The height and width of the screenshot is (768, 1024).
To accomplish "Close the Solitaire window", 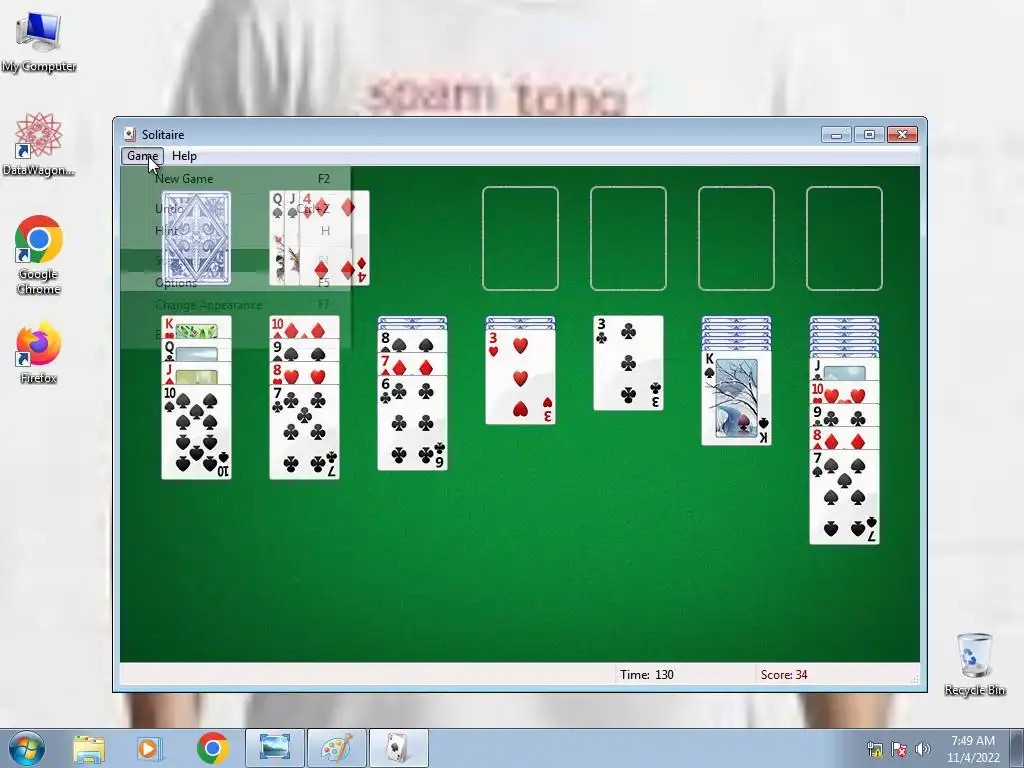I will 902,135.
